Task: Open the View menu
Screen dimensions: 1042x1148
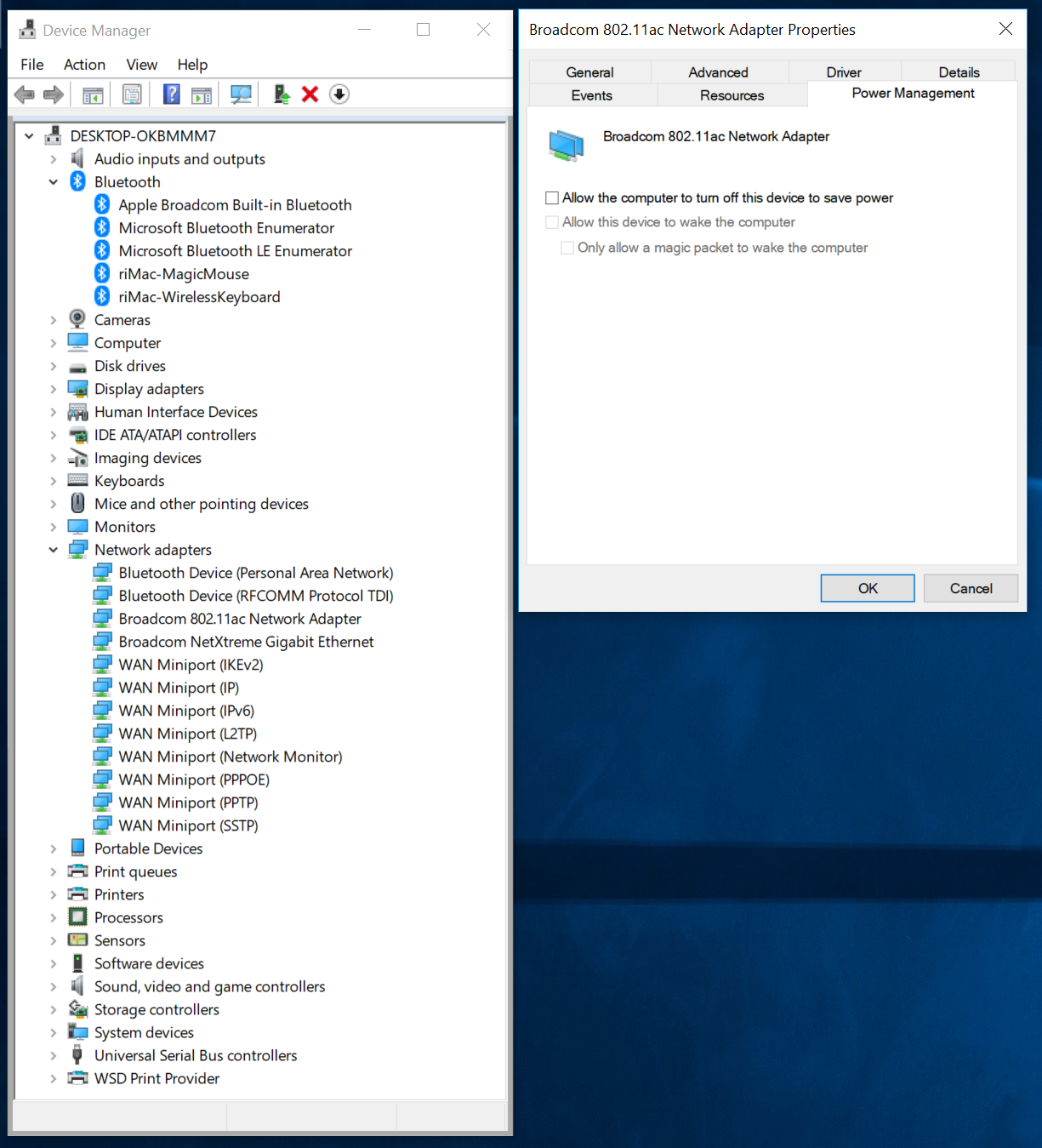Action: click(x=142, y=65)
